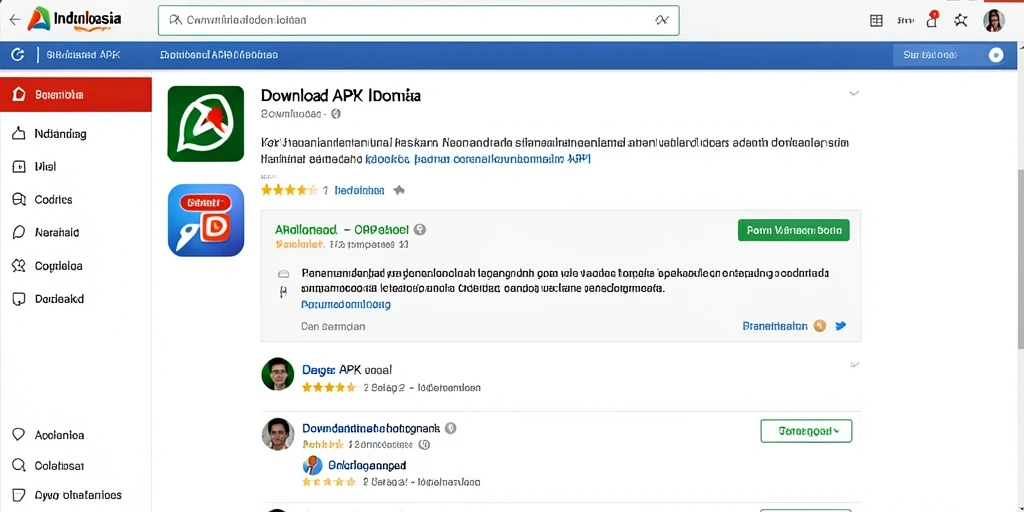Open the Indunloasia logo home link
This screenshot has height=512, width=1024.
click(x=74, y=20)
